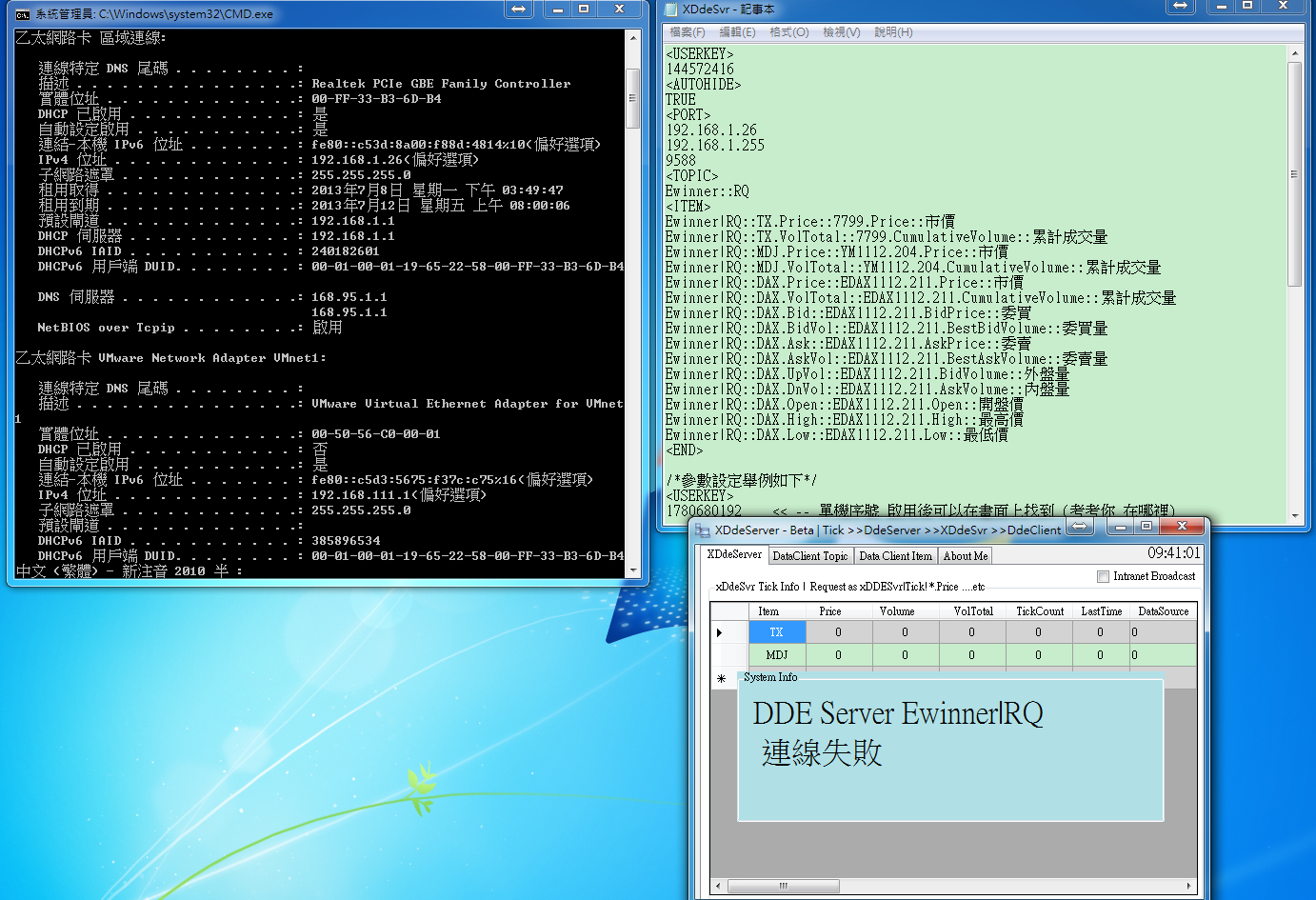Select the TX item cell

[777, 632]
